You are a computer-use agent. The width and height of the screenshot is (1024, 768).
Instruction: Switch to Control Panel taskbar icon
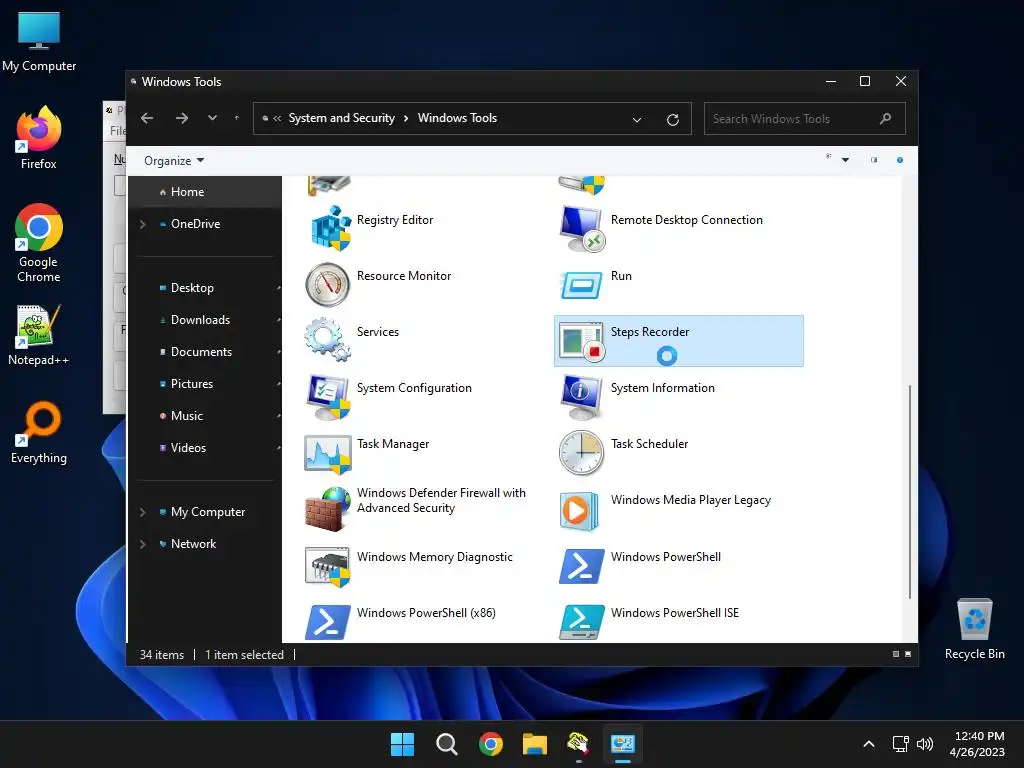click(622, 744)
